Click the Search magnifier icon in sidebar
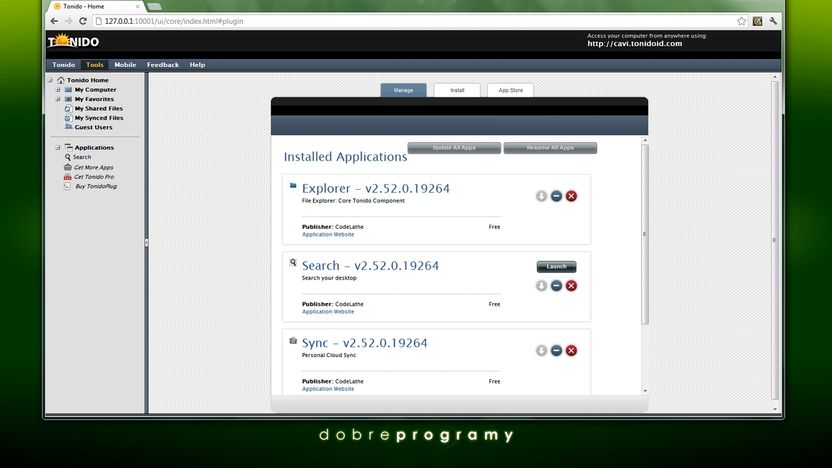The width and height of the screenshot is (832, 468). click(x=67, y=157)
